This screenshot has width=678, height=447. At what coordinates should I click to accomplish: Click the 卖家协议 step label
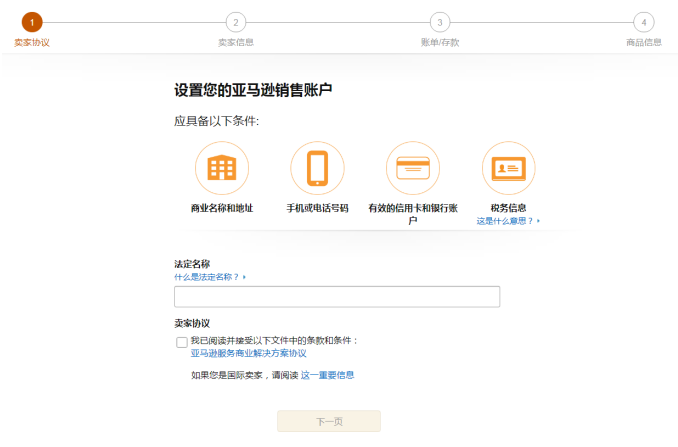point(32,42)
